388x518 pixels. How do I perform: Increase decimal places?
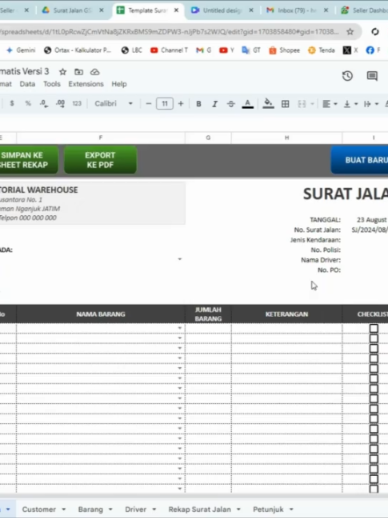[x=60, y=104]
